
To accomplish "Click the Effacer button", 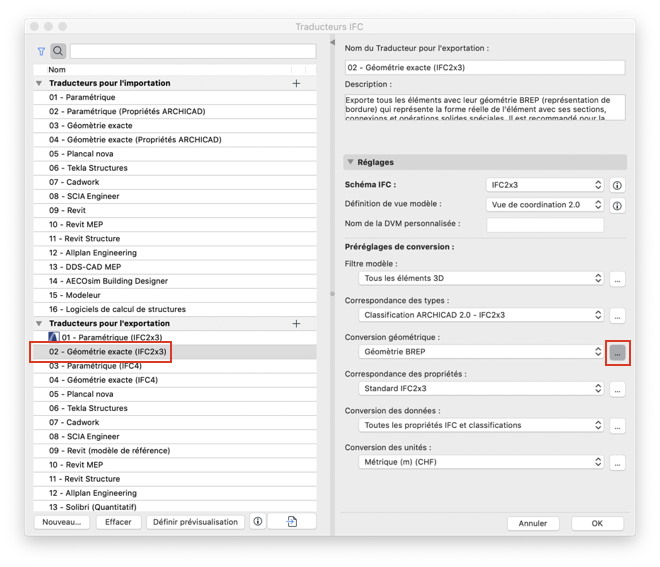I will click(x=118, y=522).
